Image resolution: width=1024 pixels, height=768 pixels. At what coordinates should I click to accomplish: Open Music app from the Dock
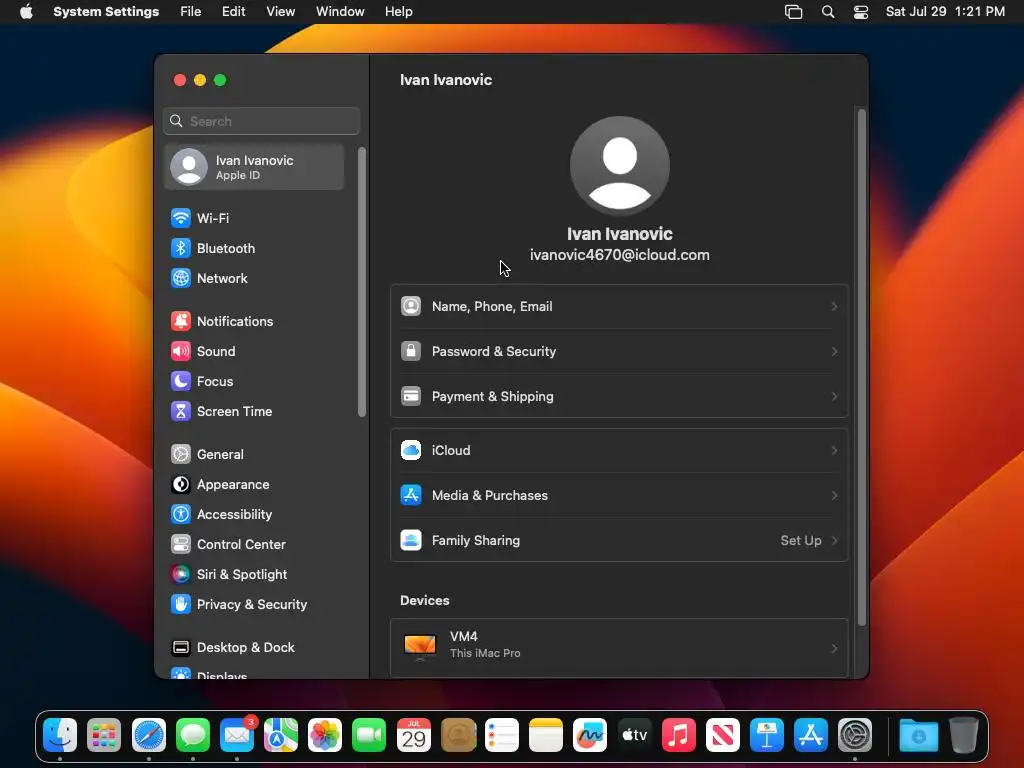point(679,735)
